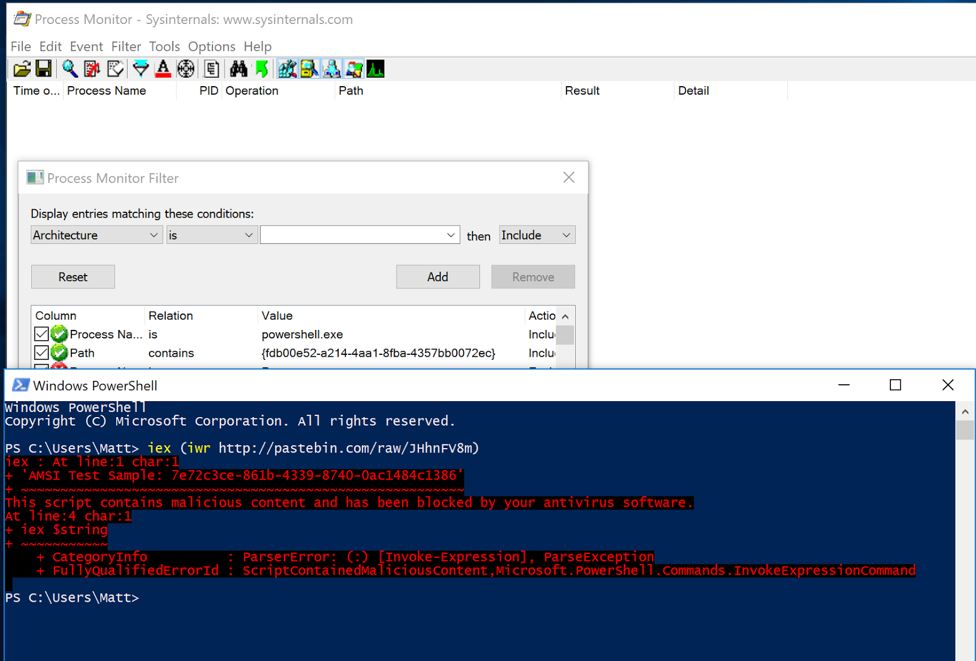The width and height of the screenshot is (976, 661).
Task: Click the empty filter value input field
Action: 351,235
